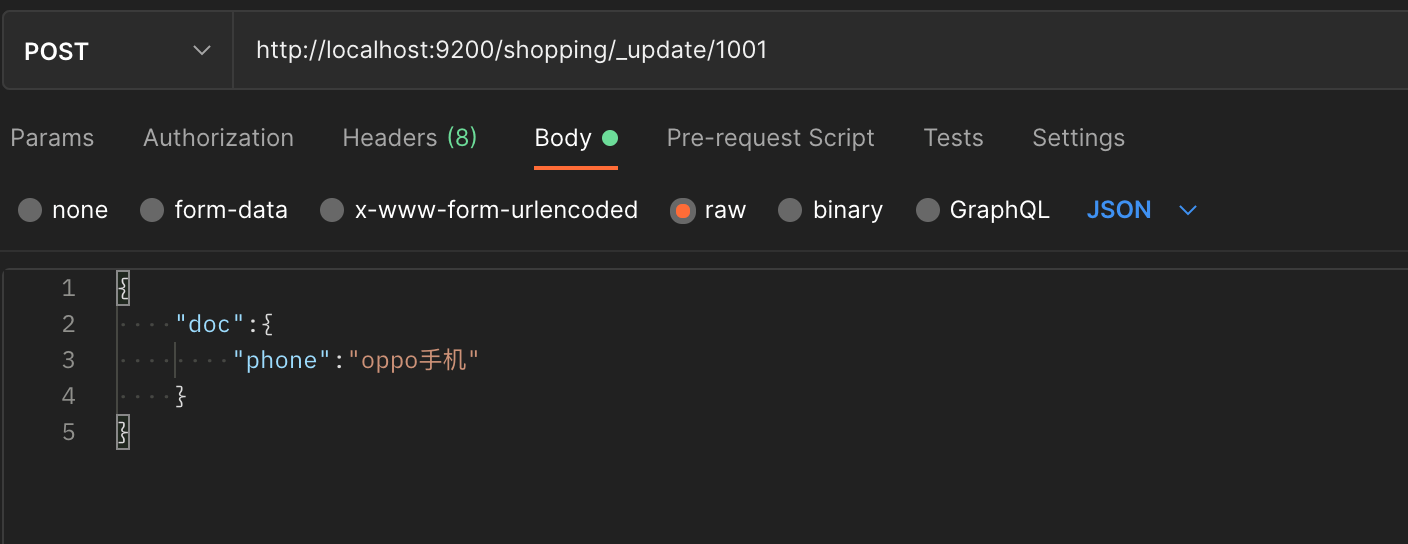Open the Authorization tab

pyautogui.click(x=218, y=138)
